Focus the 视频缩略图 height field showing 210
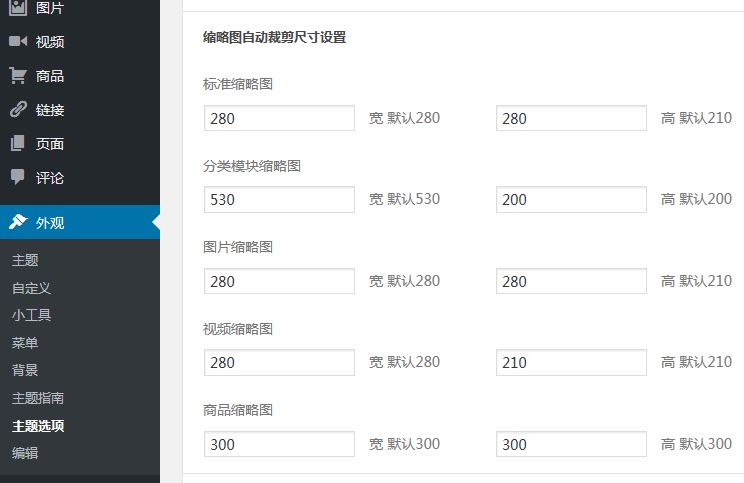 pos(571,362)
